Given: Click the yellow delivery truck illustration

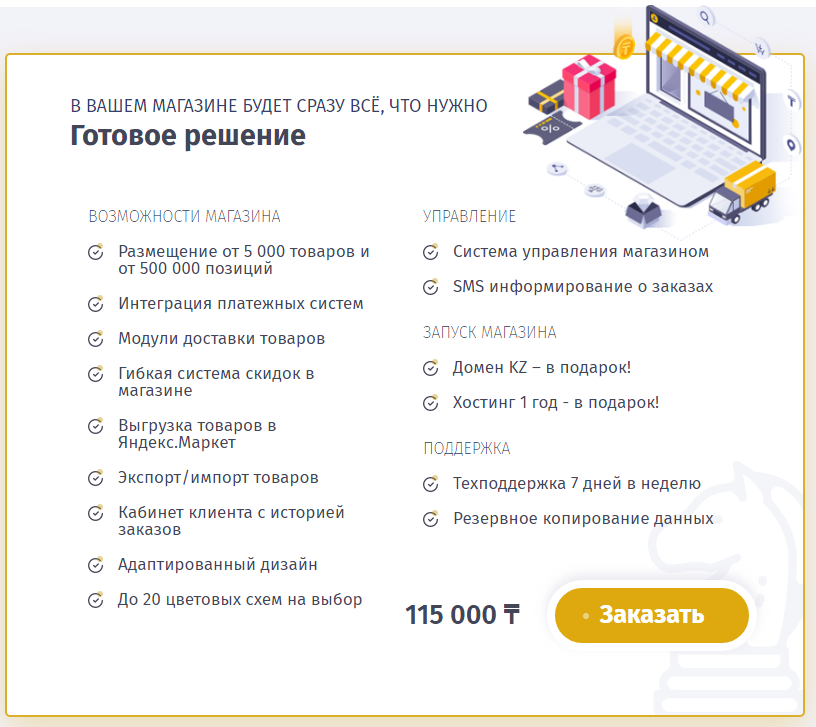Looking at the screenshot, I should pos(742,193).
